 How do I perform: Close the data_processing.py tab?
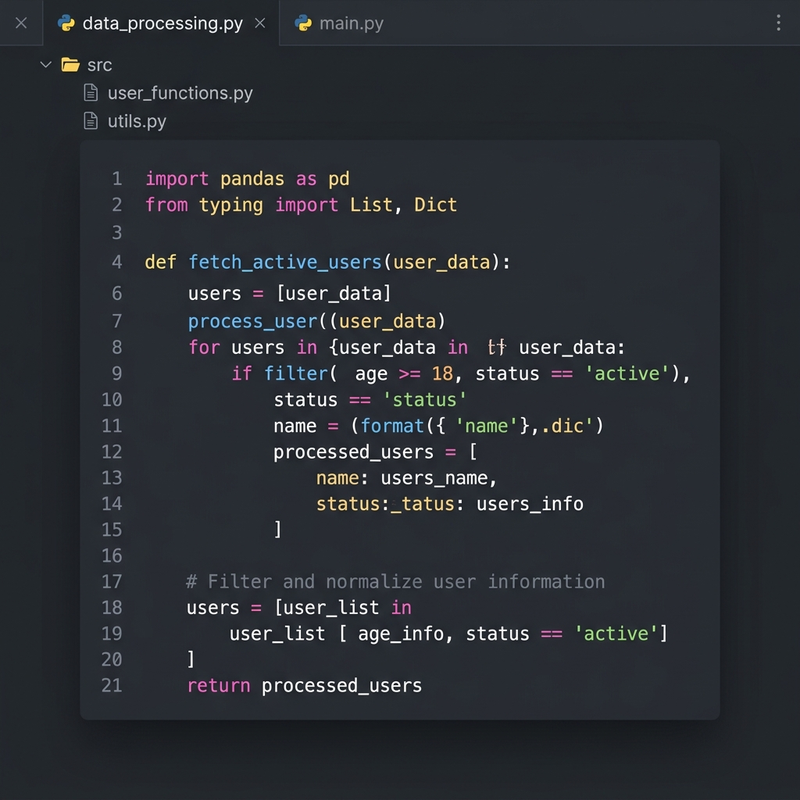(260, 23)
